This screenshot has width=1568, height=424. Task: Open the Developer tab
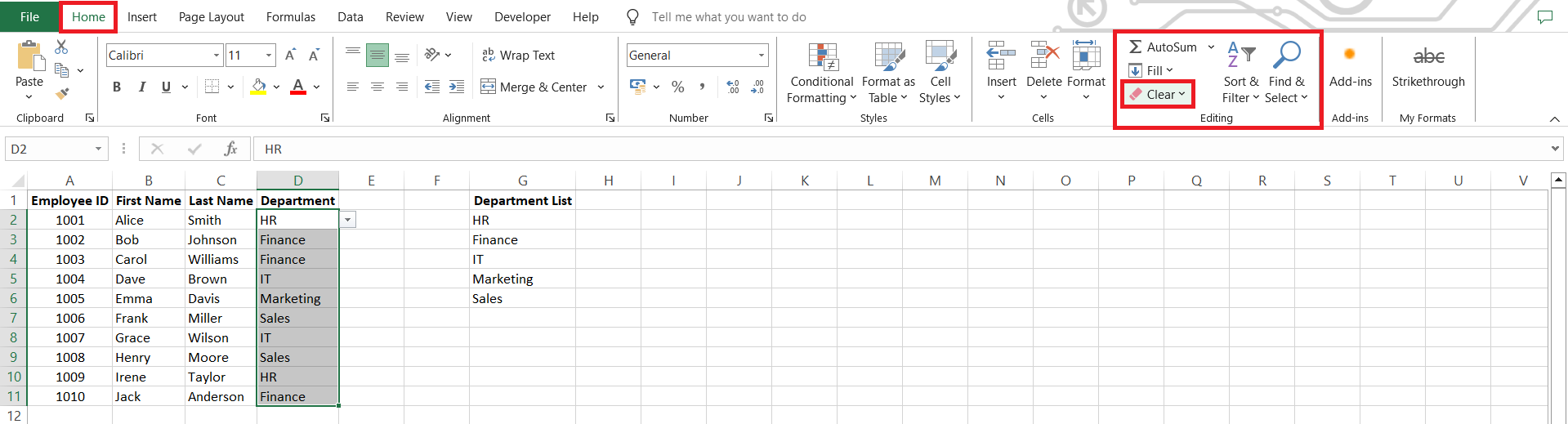coord(523,16)
